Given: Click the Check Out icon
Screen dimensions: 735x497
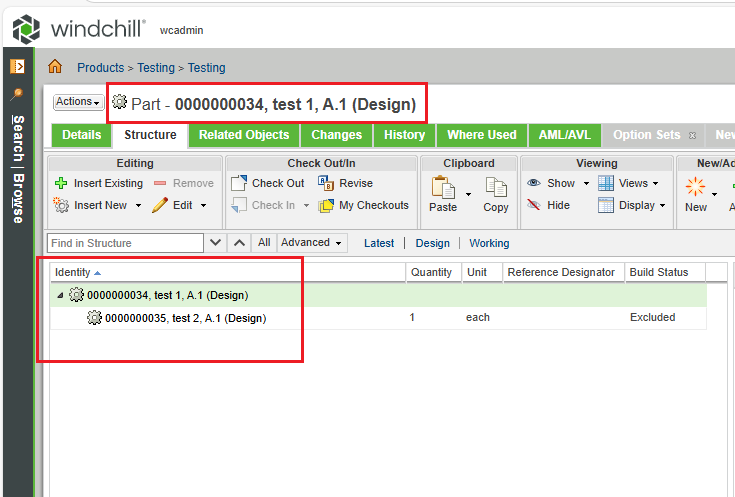Looking at the screenshot, I should [239, 183].
